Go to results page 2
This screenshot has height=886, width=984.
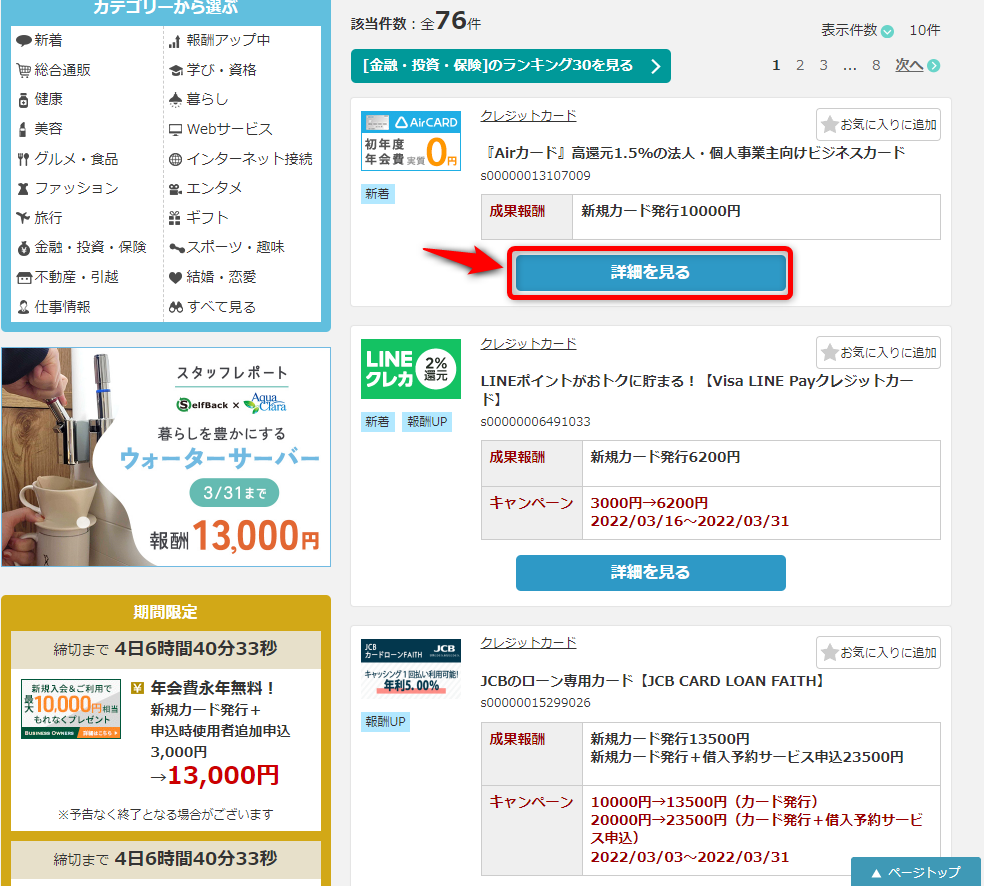[x=800, y=65]
